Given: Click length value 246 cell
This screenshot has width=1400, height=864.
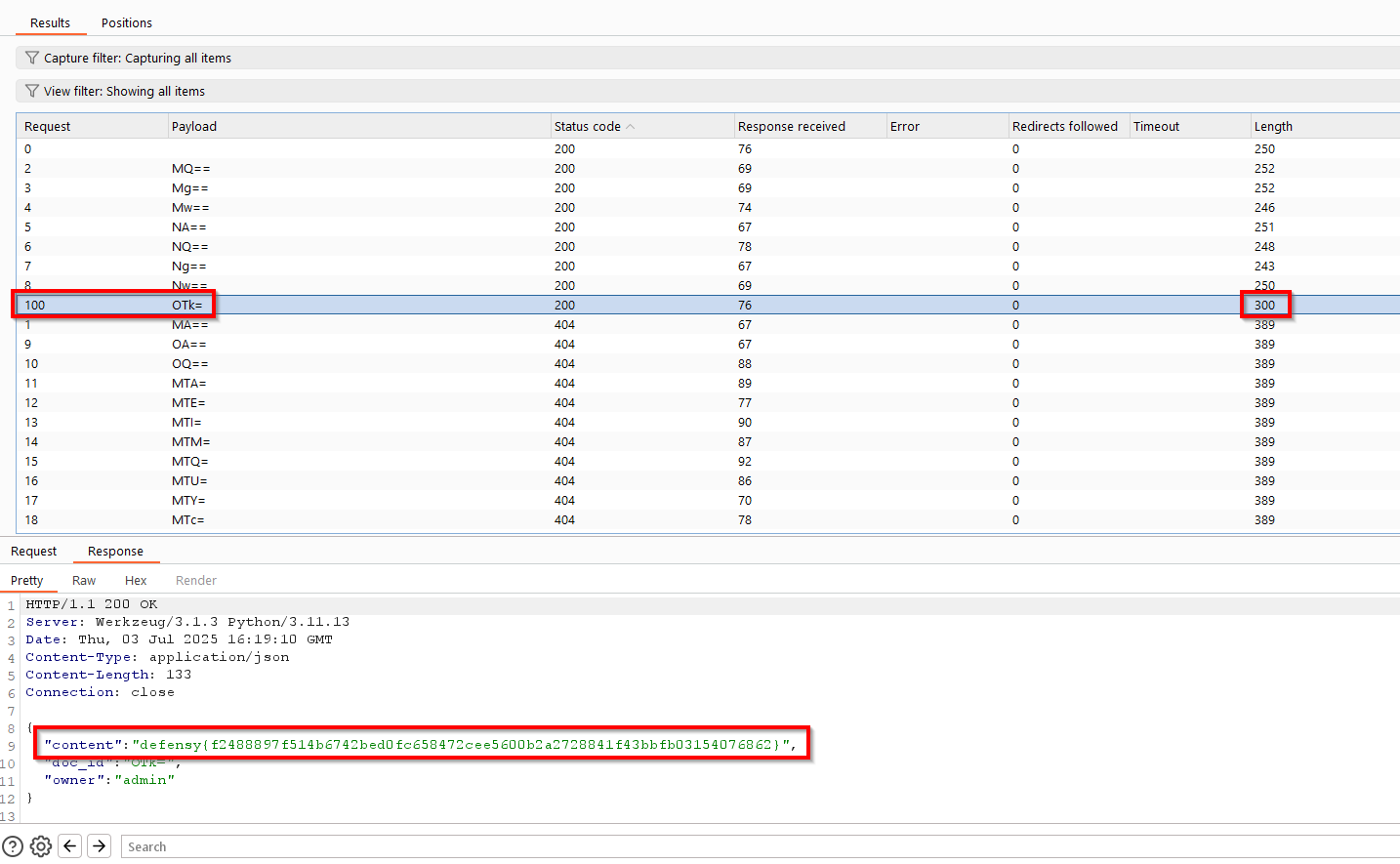Looking at the screenshot, I should point(1264,208).
